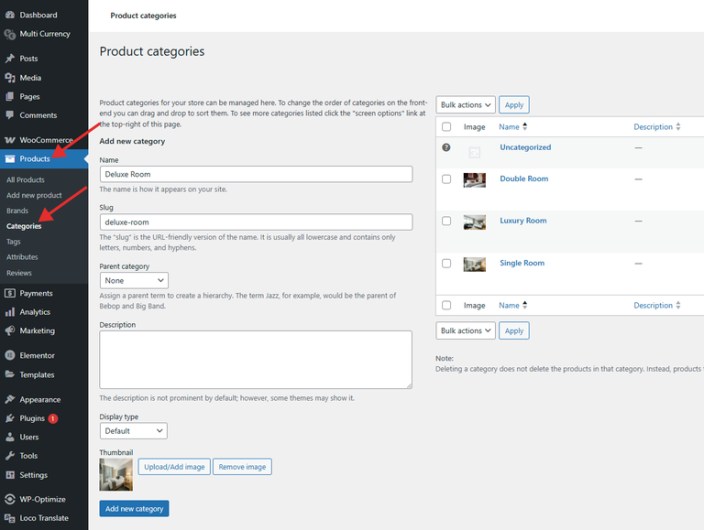Image resolution: width=704 pixels, height=530 pixels.
Task: Check the Double Room checkbox
Action: tap(446, 179)
